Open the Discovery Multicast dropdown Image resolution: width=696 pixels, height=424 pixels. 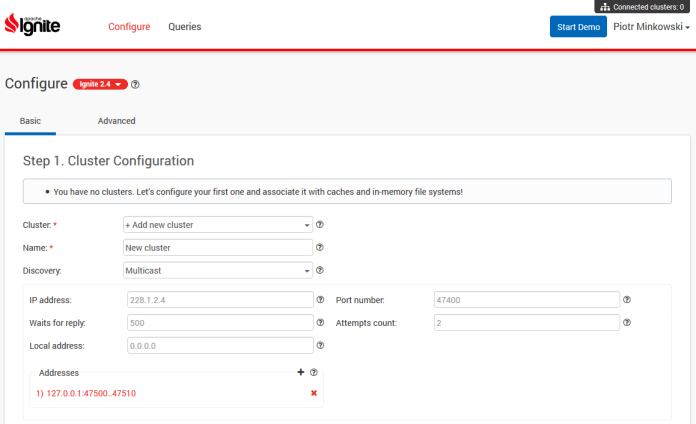coord(217,270)
